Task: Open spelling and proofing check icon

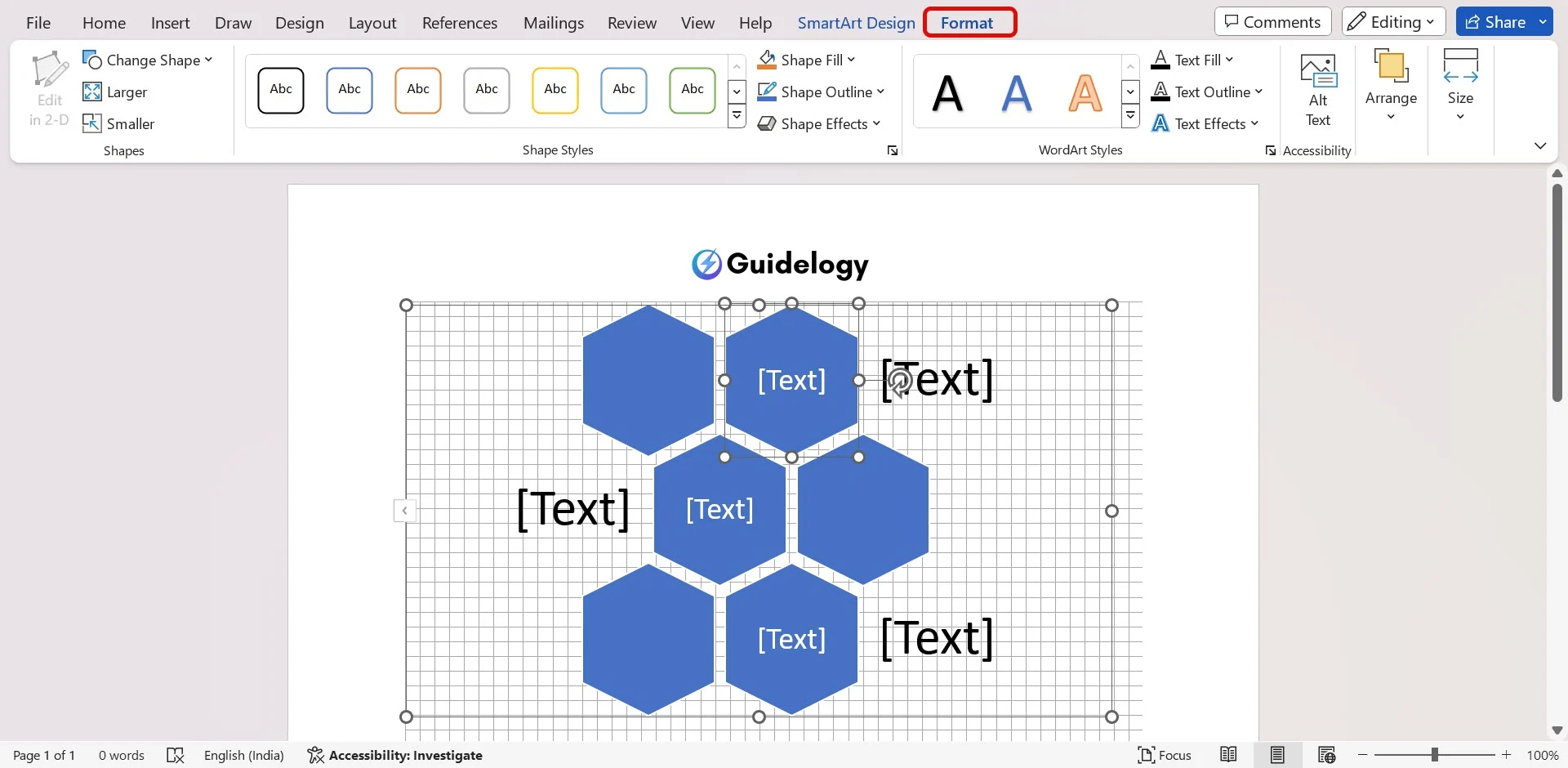Action: (175, 755)
